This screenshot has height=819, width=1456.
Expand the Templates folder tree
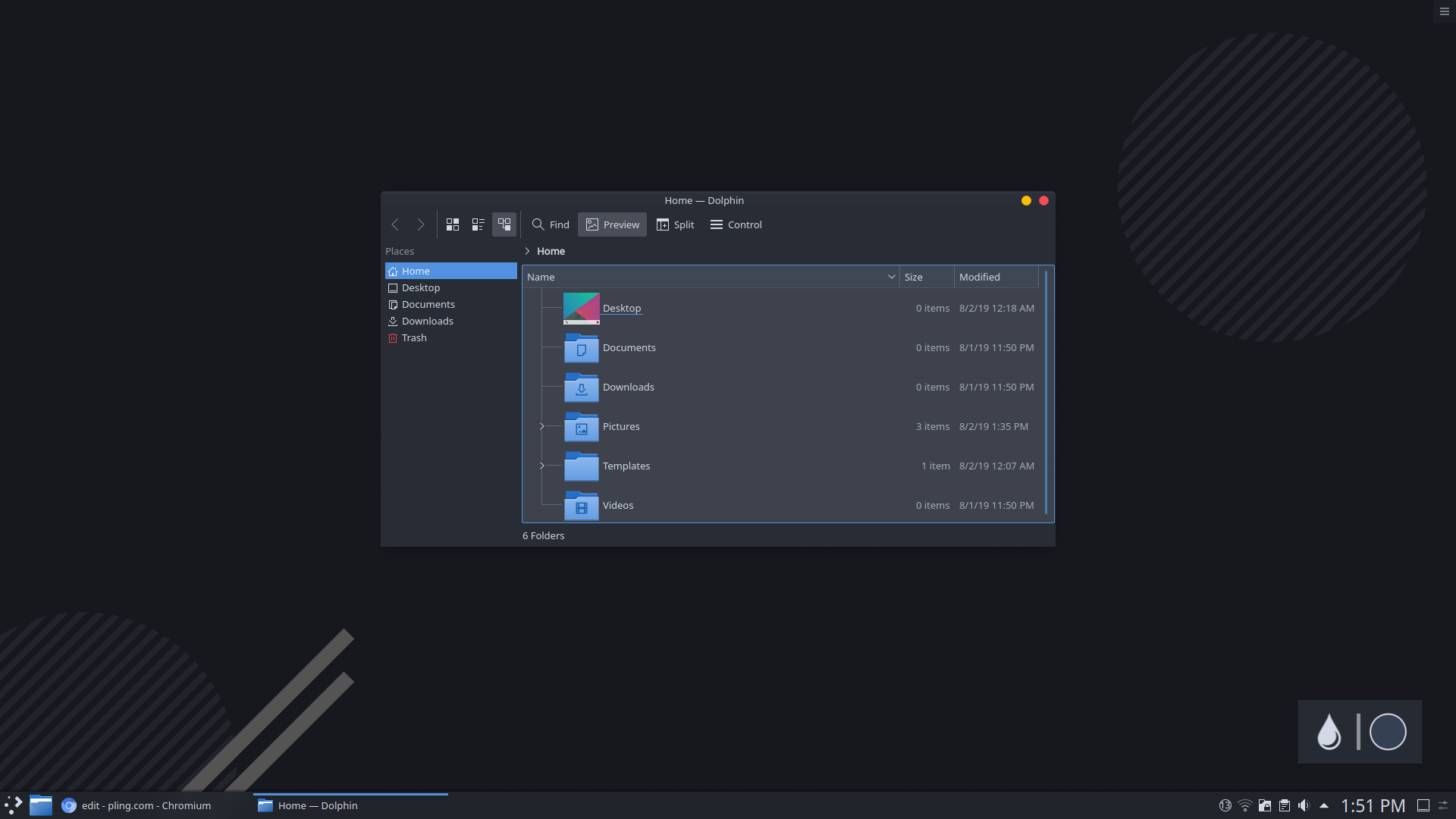click(541, 466)
